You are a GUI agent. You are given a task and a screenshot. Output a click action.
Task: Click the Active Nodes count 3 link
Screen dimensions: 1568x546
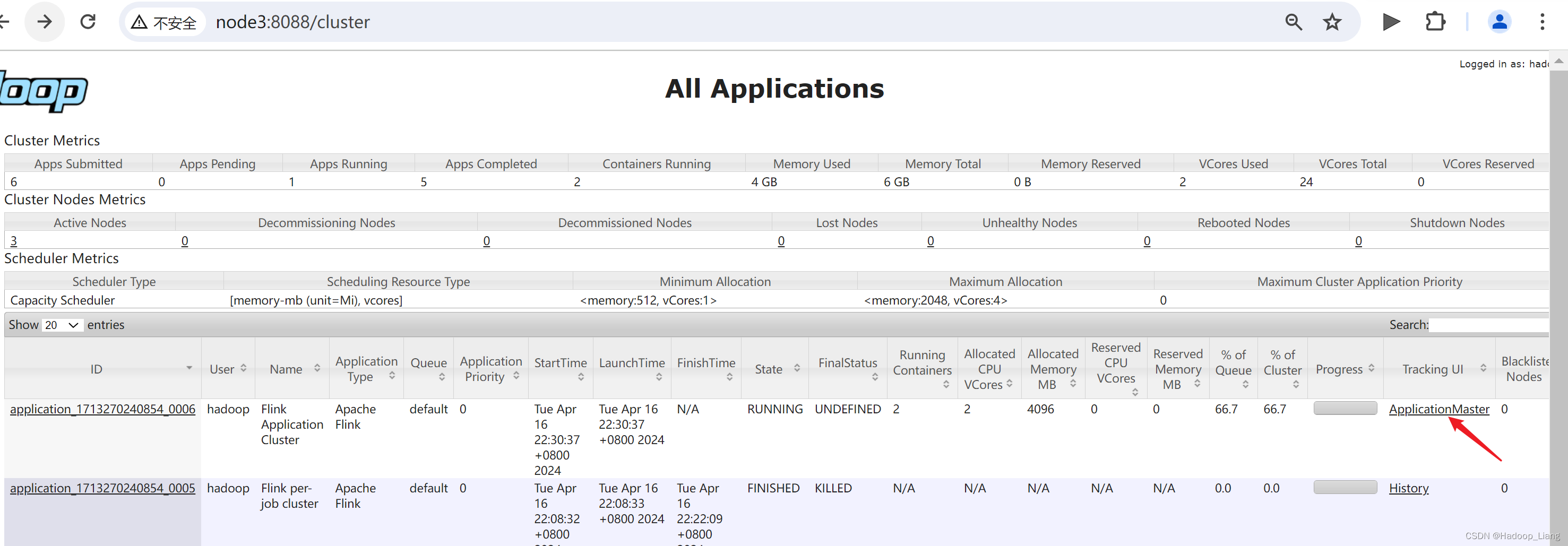click(x=14, y=241)
